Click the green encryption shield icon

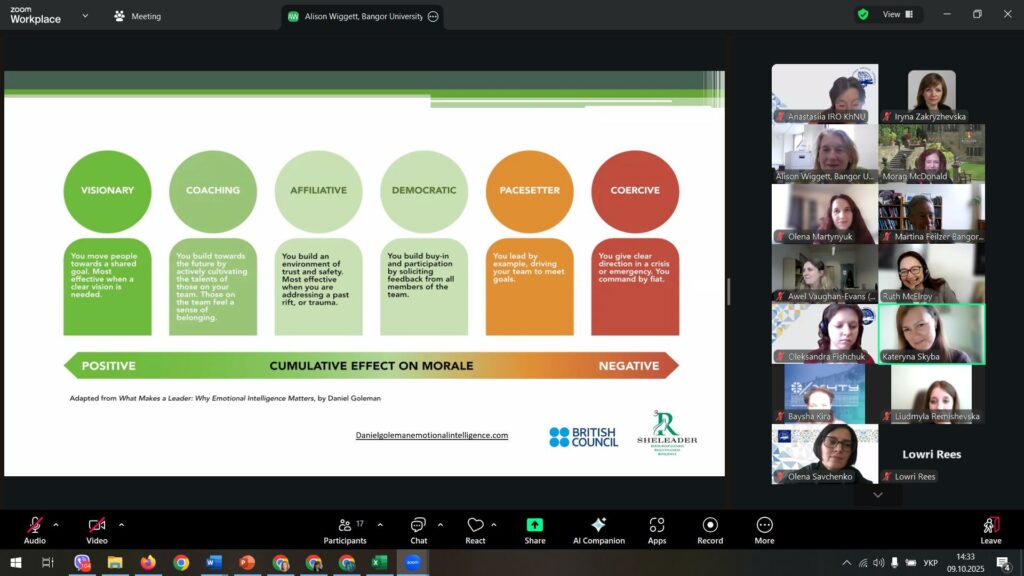pos(862,15)
